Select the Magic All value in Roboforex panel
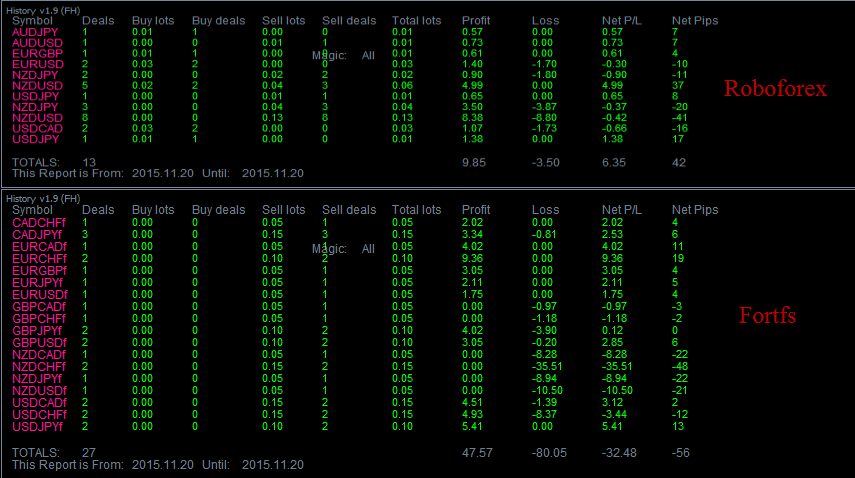 369,56
